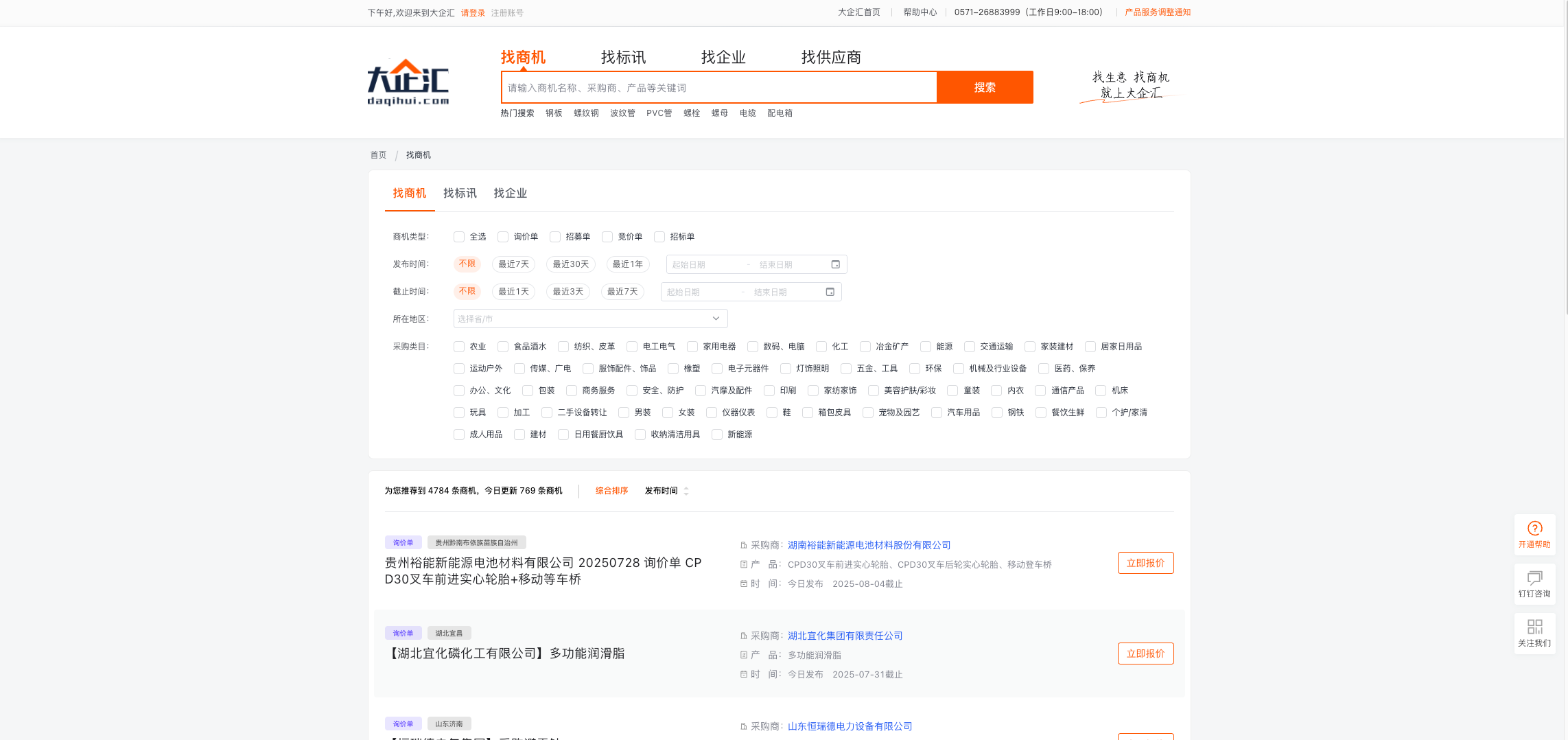Click hot search keyword 电缆
Screen dimensions: 1568x740
tap(747, 113)
